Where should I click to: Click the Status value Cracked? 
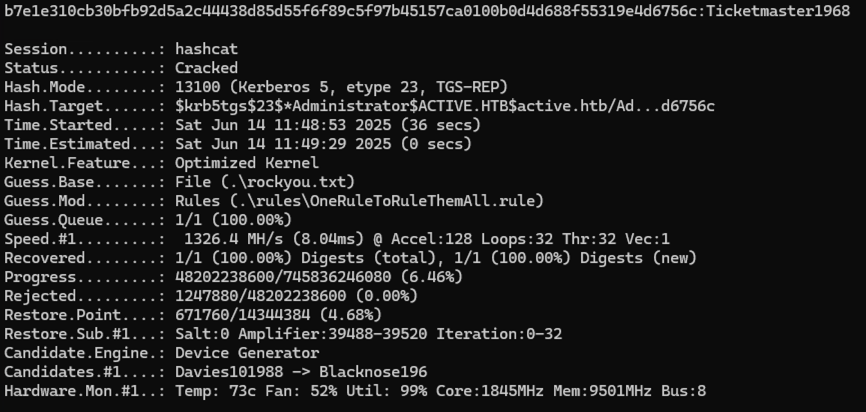pos(206,68)
